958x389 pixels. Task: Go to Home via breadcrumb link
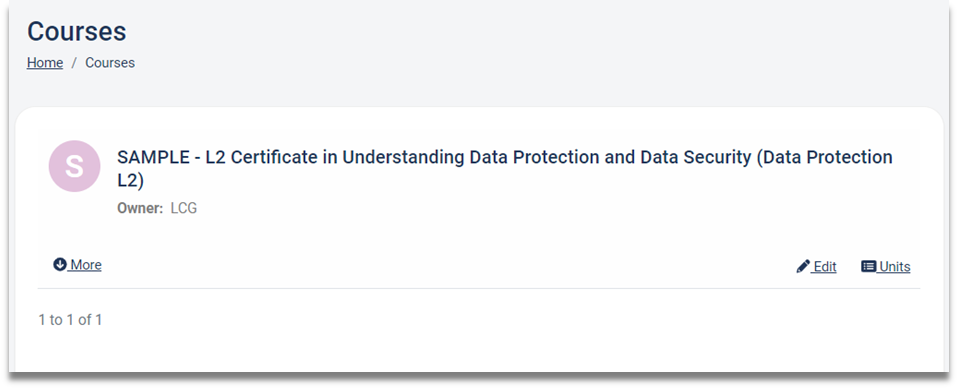[45, 63]
